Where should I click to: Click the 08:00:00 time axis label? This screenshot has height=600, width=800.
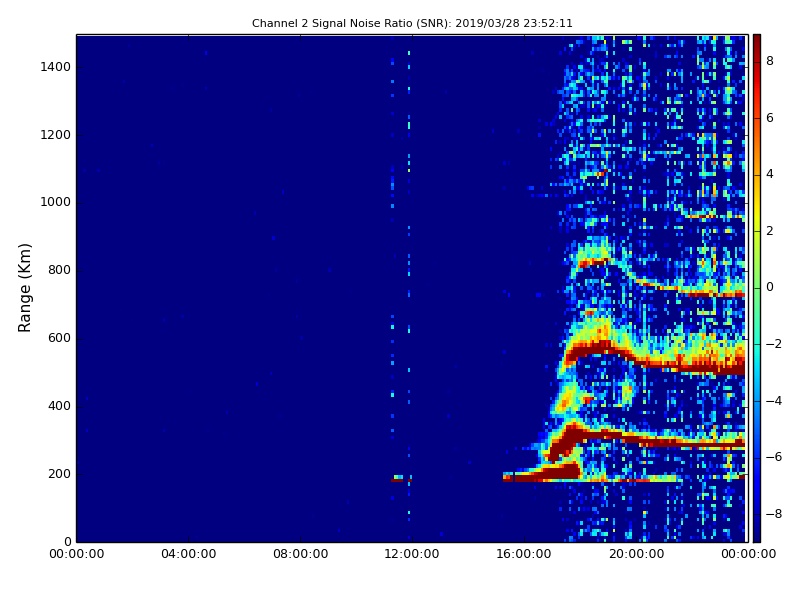tap(301, 554)
